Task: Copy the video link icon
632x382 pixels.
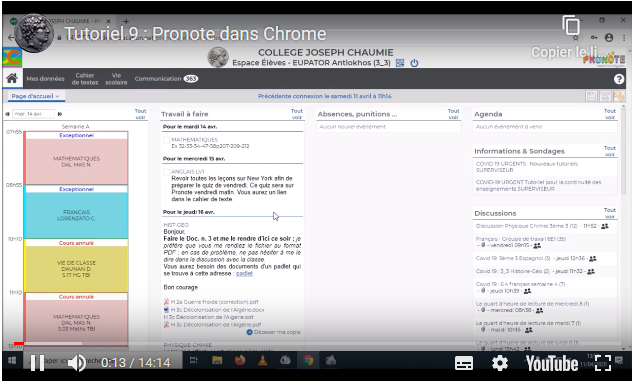Action: click(571, 26)
